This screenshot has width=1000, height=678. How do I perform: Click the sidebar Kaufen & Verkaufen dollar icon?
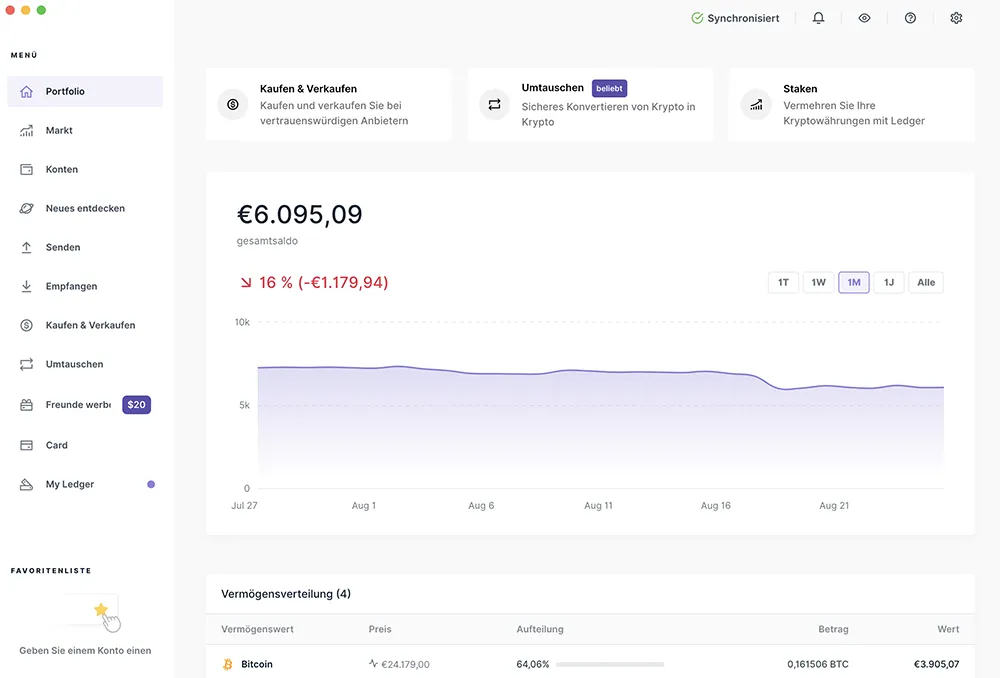[x=26, y=325]
